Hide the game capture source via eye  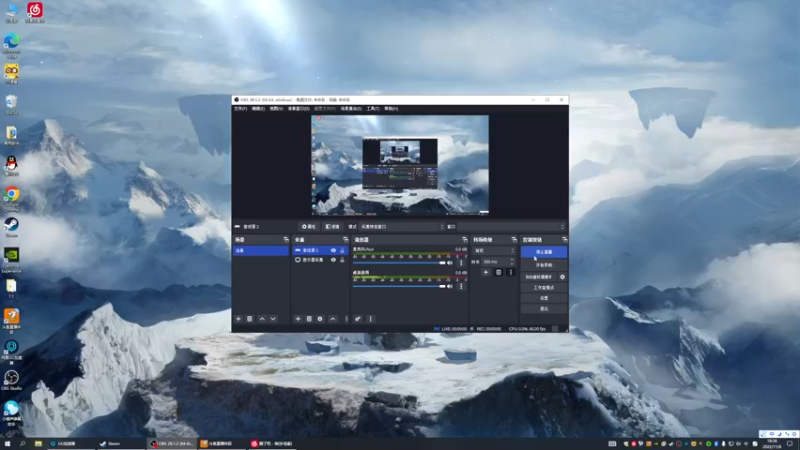pyautogui.click(x=333, y=251)
